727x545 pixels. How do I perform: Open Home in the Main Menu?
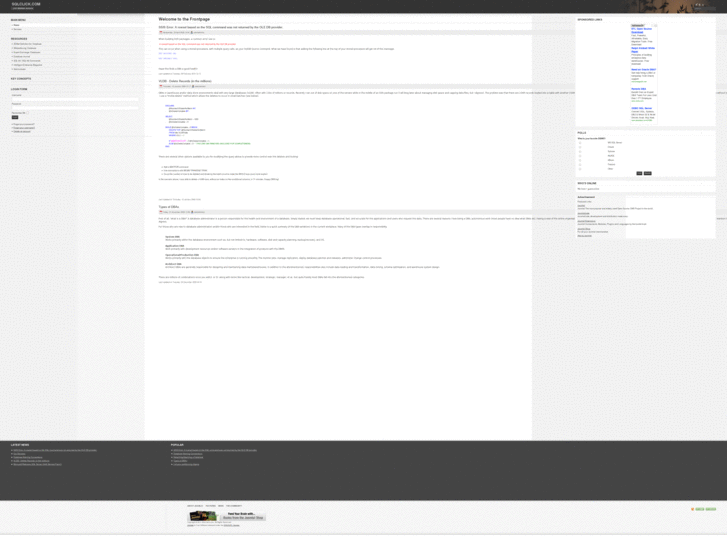coord(16,25)
